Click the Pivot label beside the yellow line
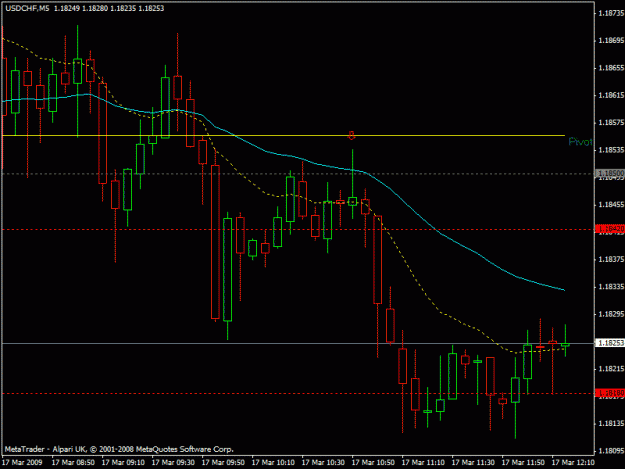The image size is (625, 469). coord(580,141)
